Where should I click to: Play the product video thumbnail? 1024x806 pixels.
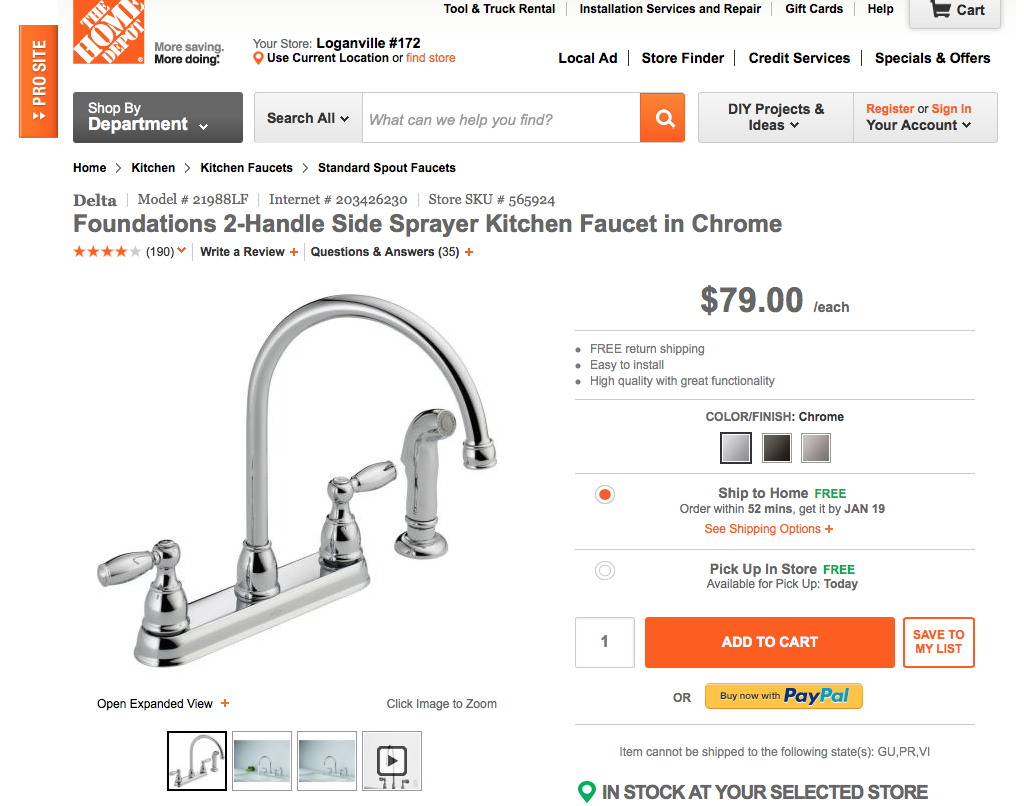[x=392, y=761]
